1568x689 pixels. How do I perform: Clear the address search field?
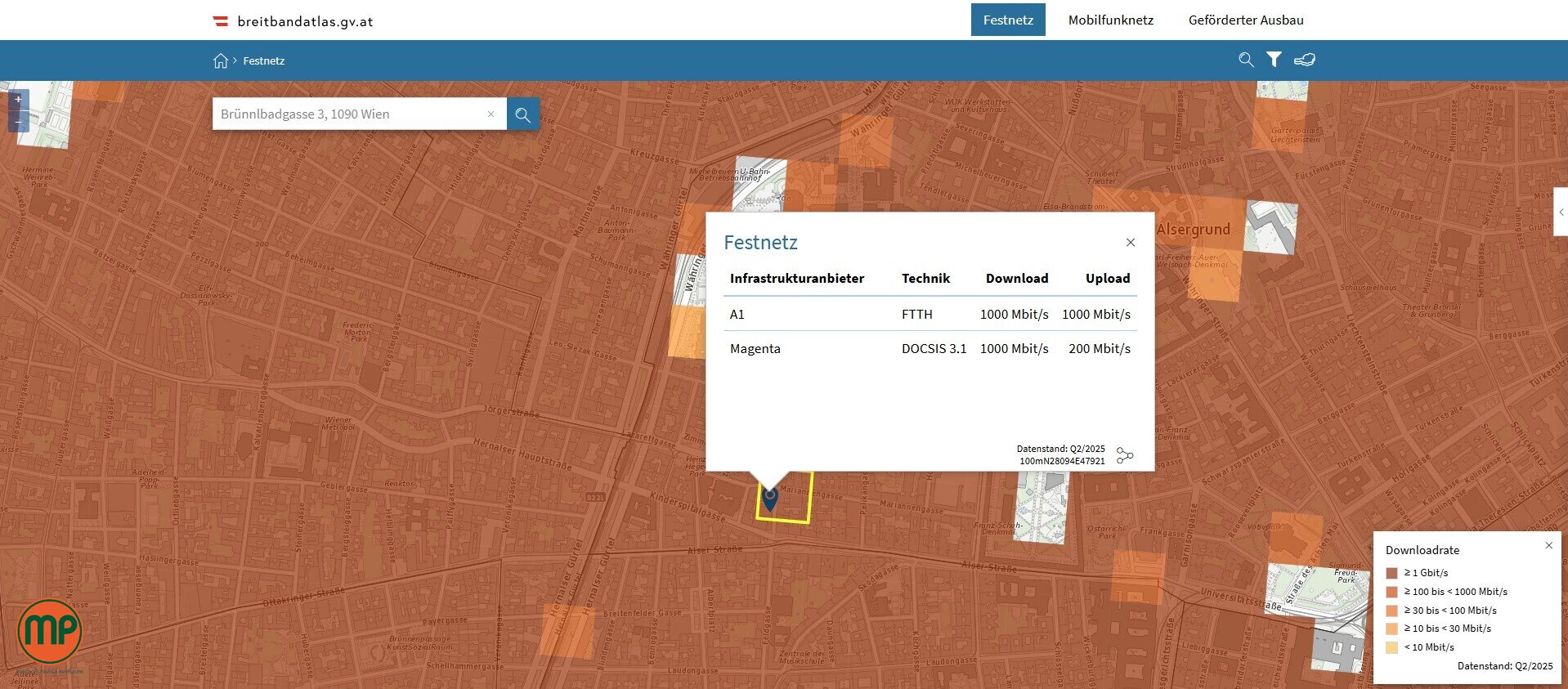pos(491,114)
